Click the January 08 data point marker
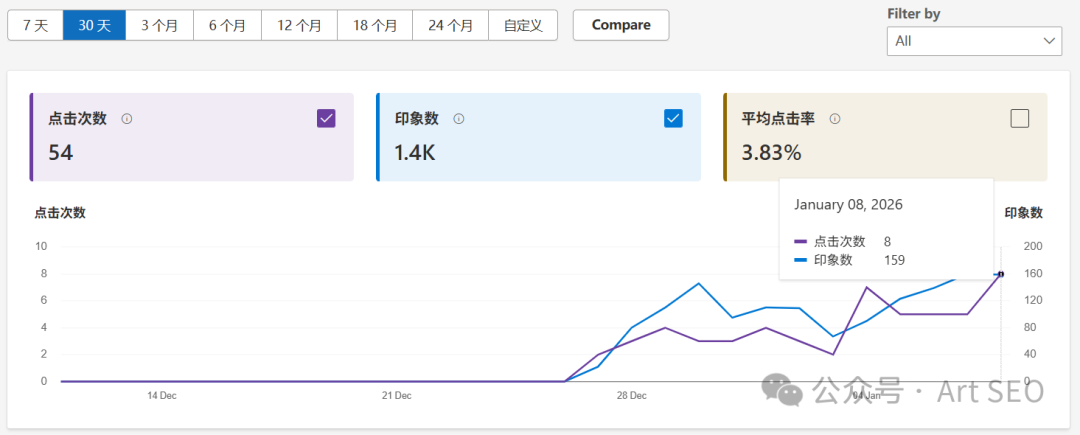The width and height of the screenshot is (1080, 435). (1000, 273)
